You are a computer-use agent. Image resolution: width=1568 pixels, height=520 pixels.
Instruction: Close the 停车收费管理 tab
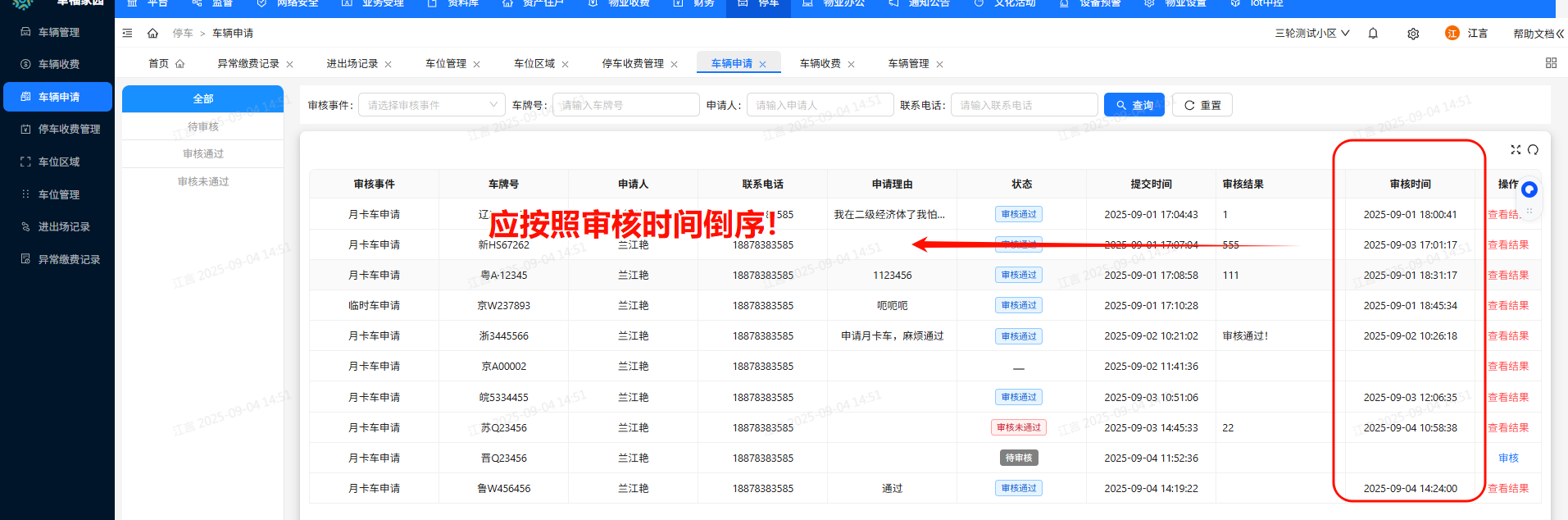click(x=674, y=64)
